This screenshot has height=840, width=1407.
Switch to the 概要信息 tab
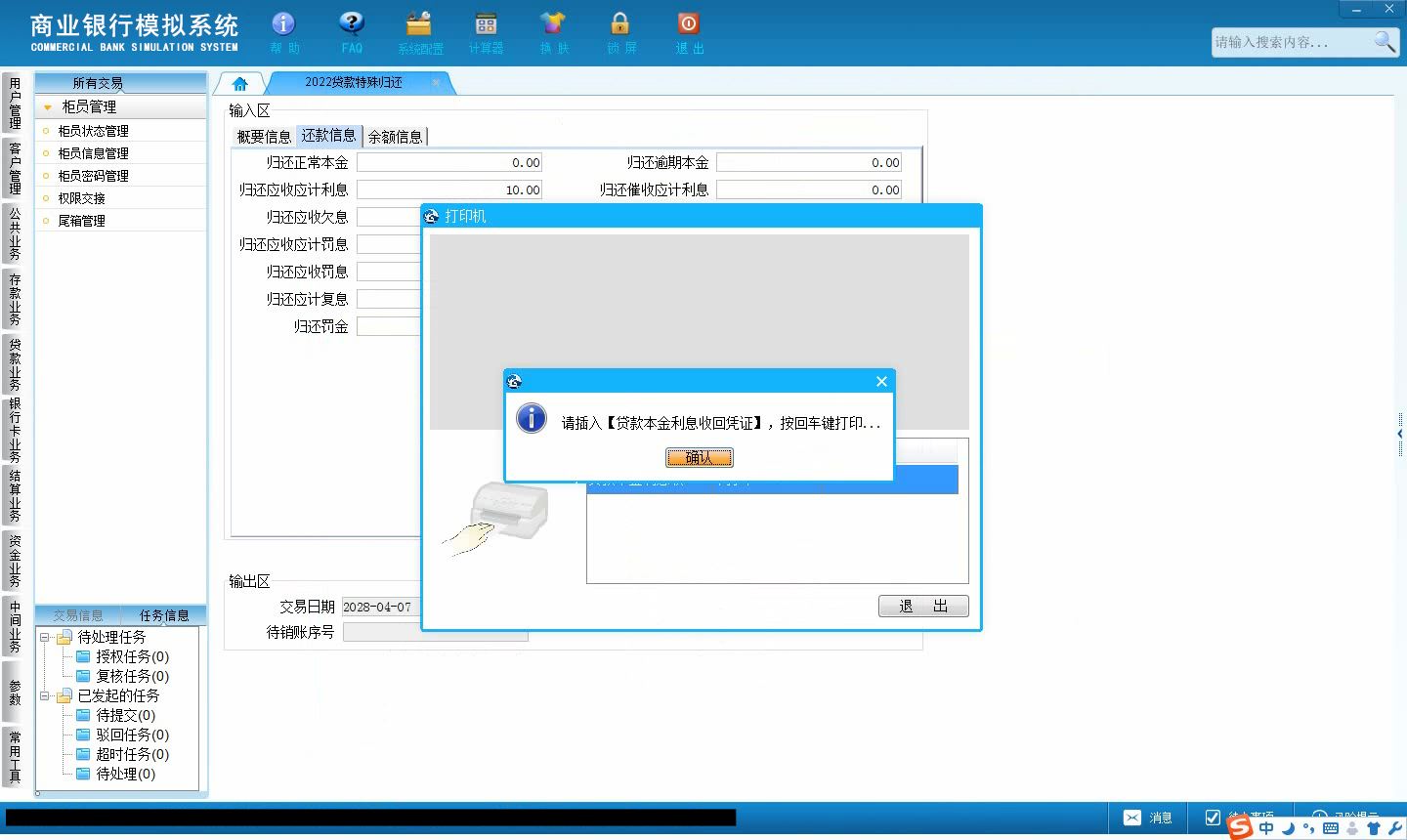[x=264, y=137]
